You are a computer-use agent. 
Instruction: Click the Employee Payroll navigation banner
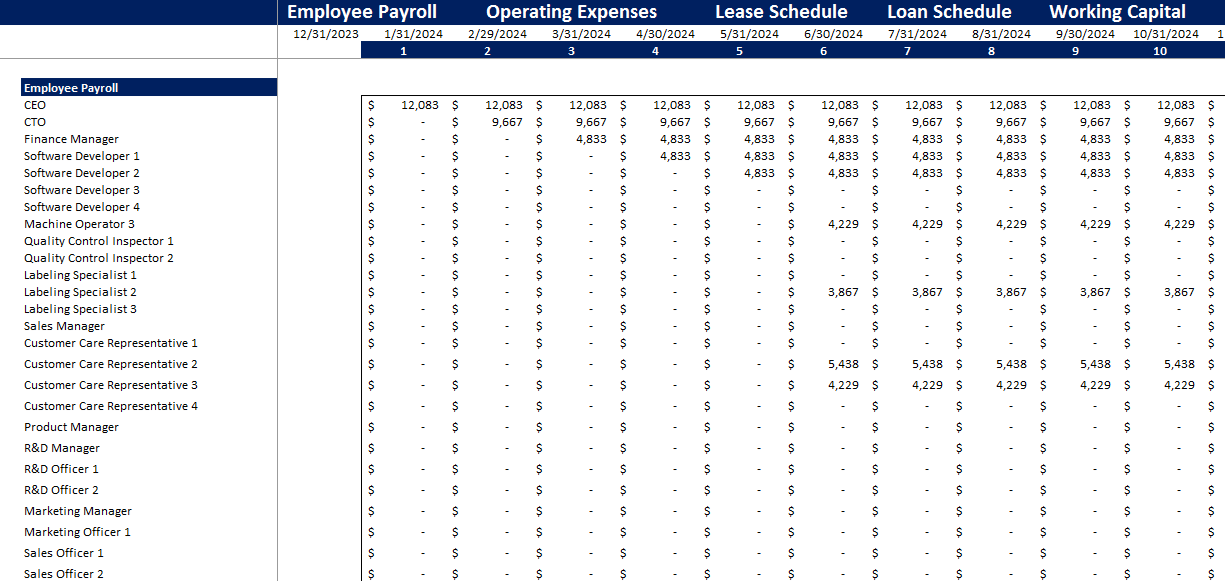(362, 11)
